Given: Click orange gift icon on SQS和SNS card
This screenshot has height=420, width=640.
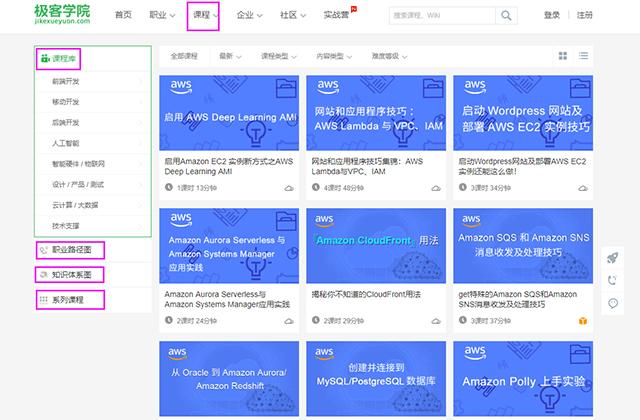Looking at the screenshot, I should pyautogui.click(x=583, y=321).
